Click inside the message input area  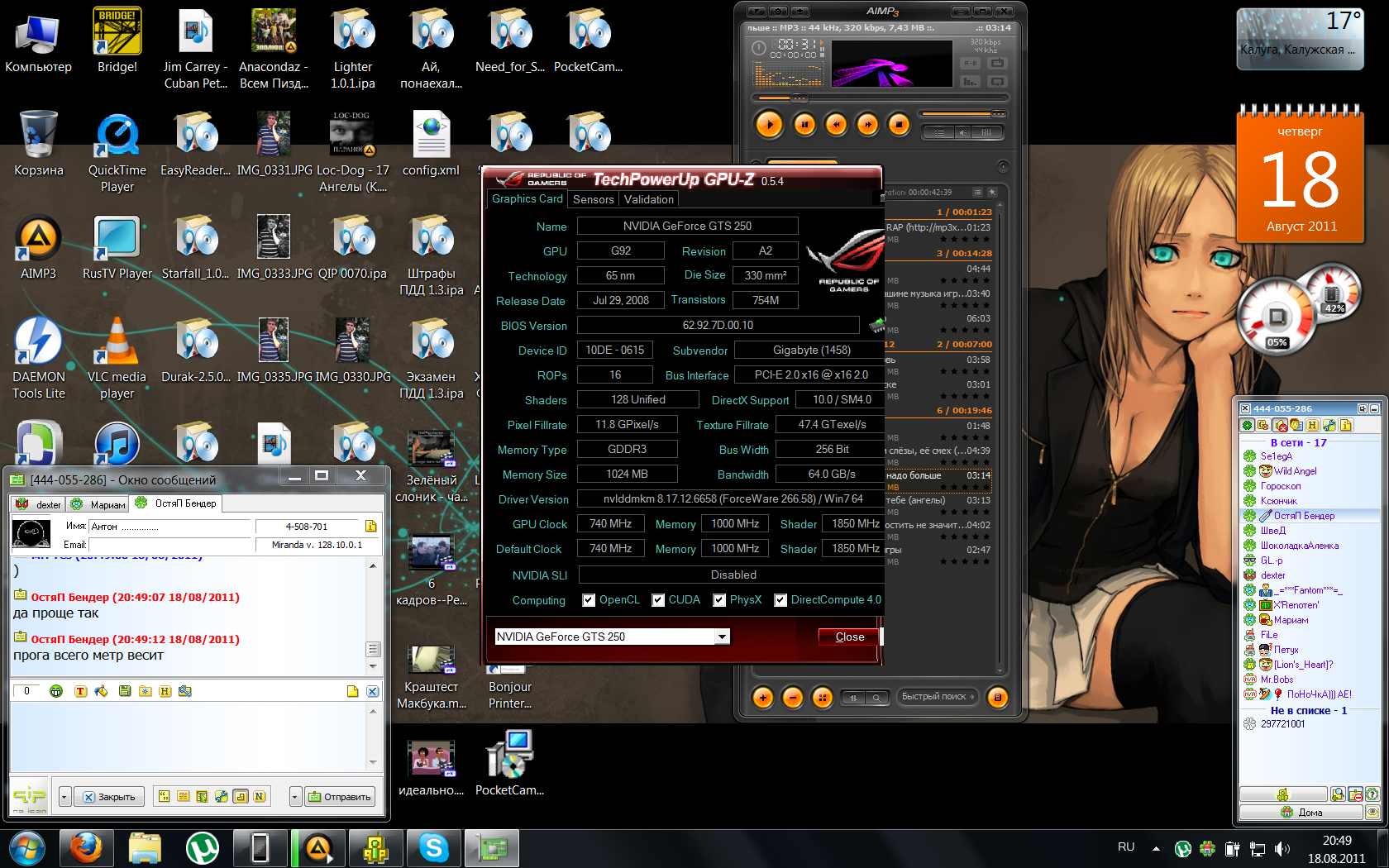[188, 736]
